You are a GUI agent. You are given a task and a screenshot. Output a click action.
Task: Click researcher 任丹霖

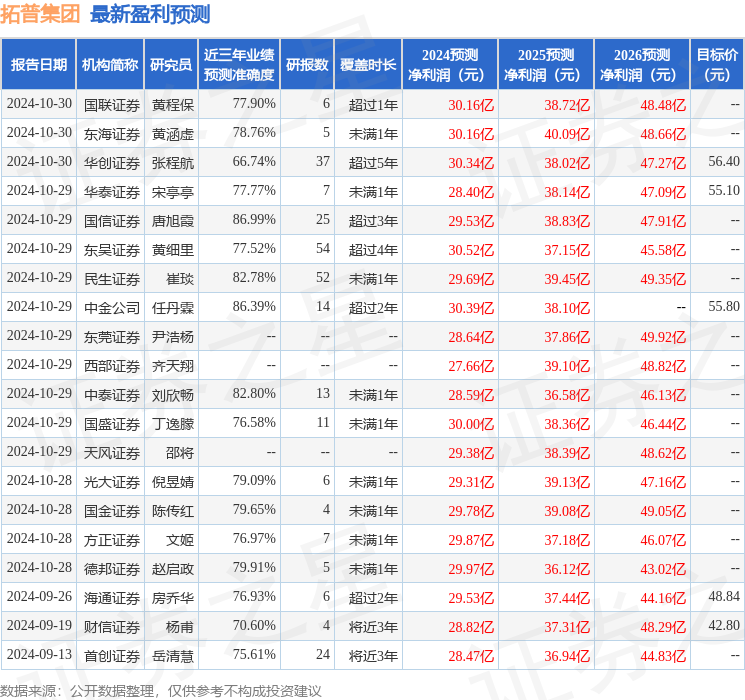pos(173,308)
